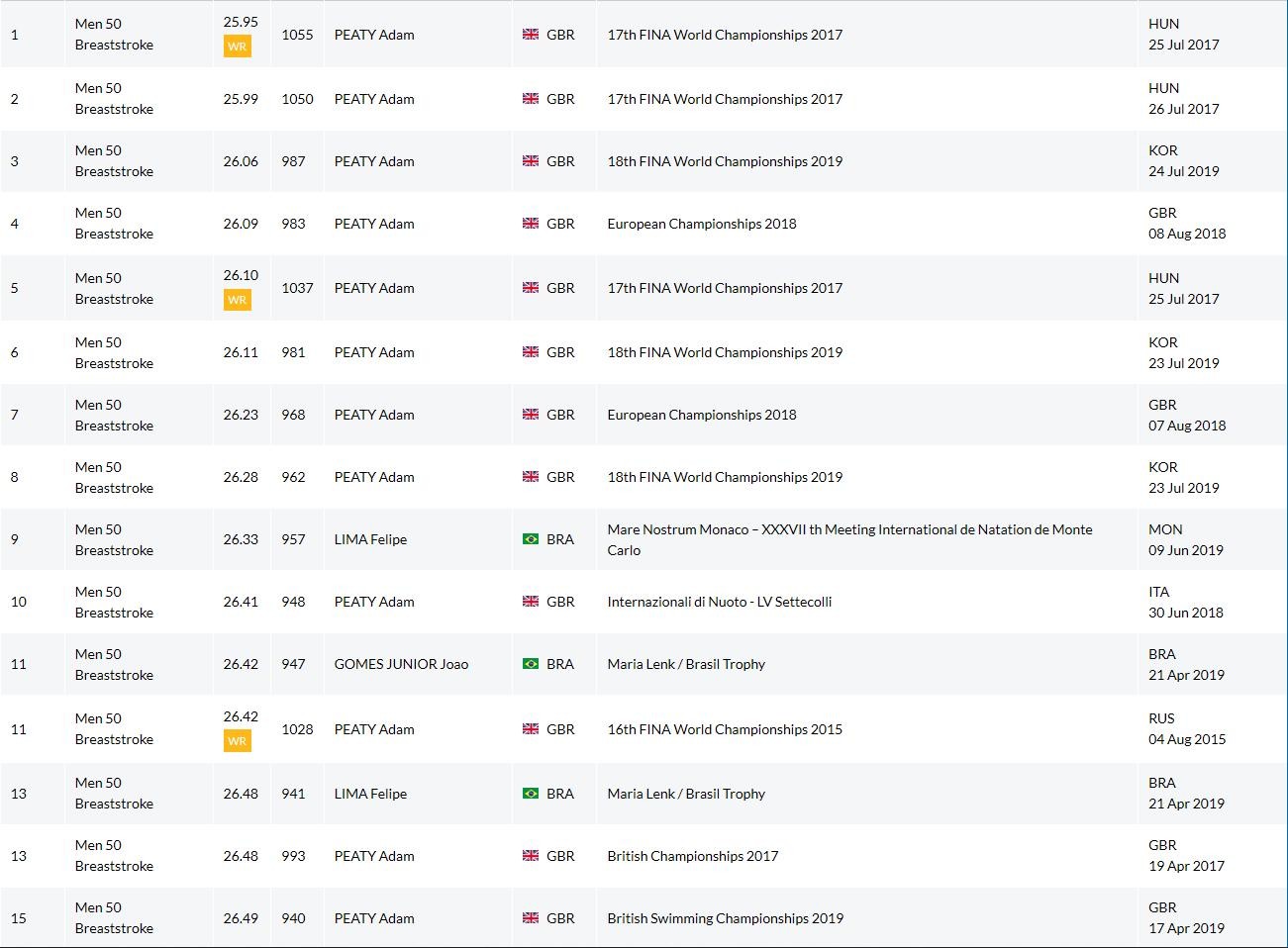Click the 26.06 time in rank 3 row
Viewport: 1288px width, 948px height.
pyautogui.click(x=241, y=161)
